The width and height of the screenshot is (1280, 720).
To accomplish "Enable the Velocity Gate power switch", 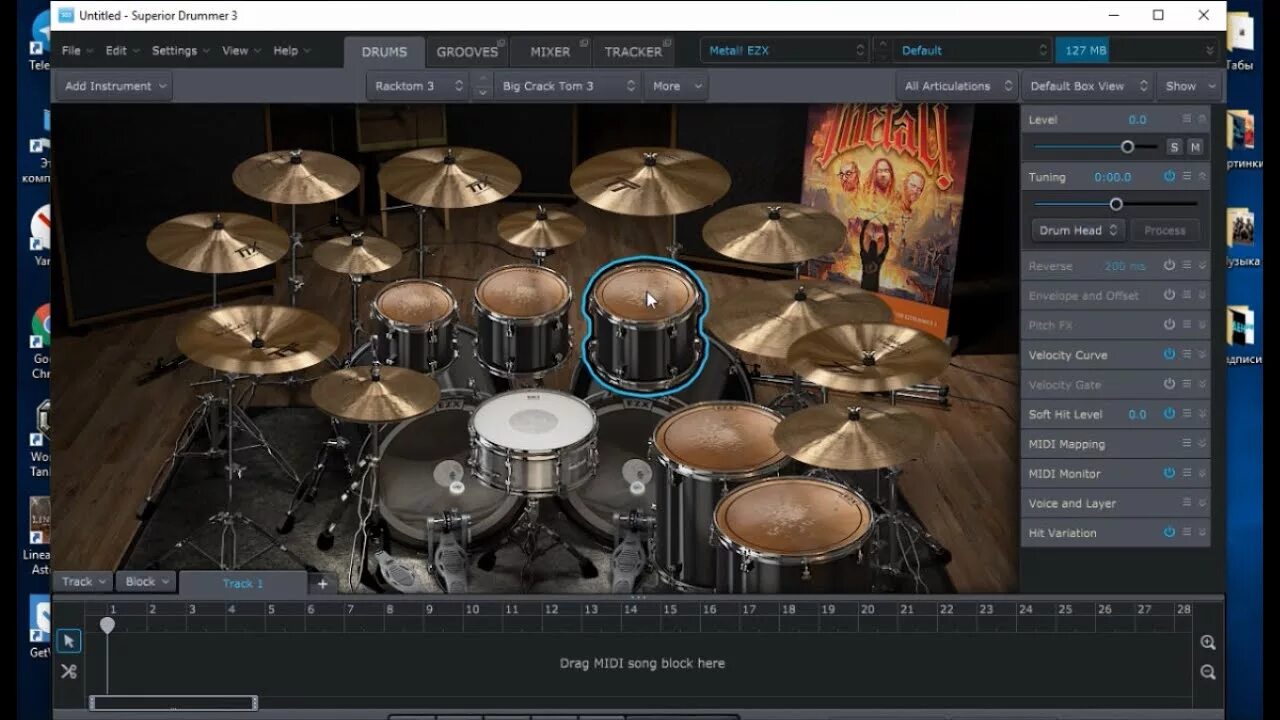I will click(x=1169, y=384).
